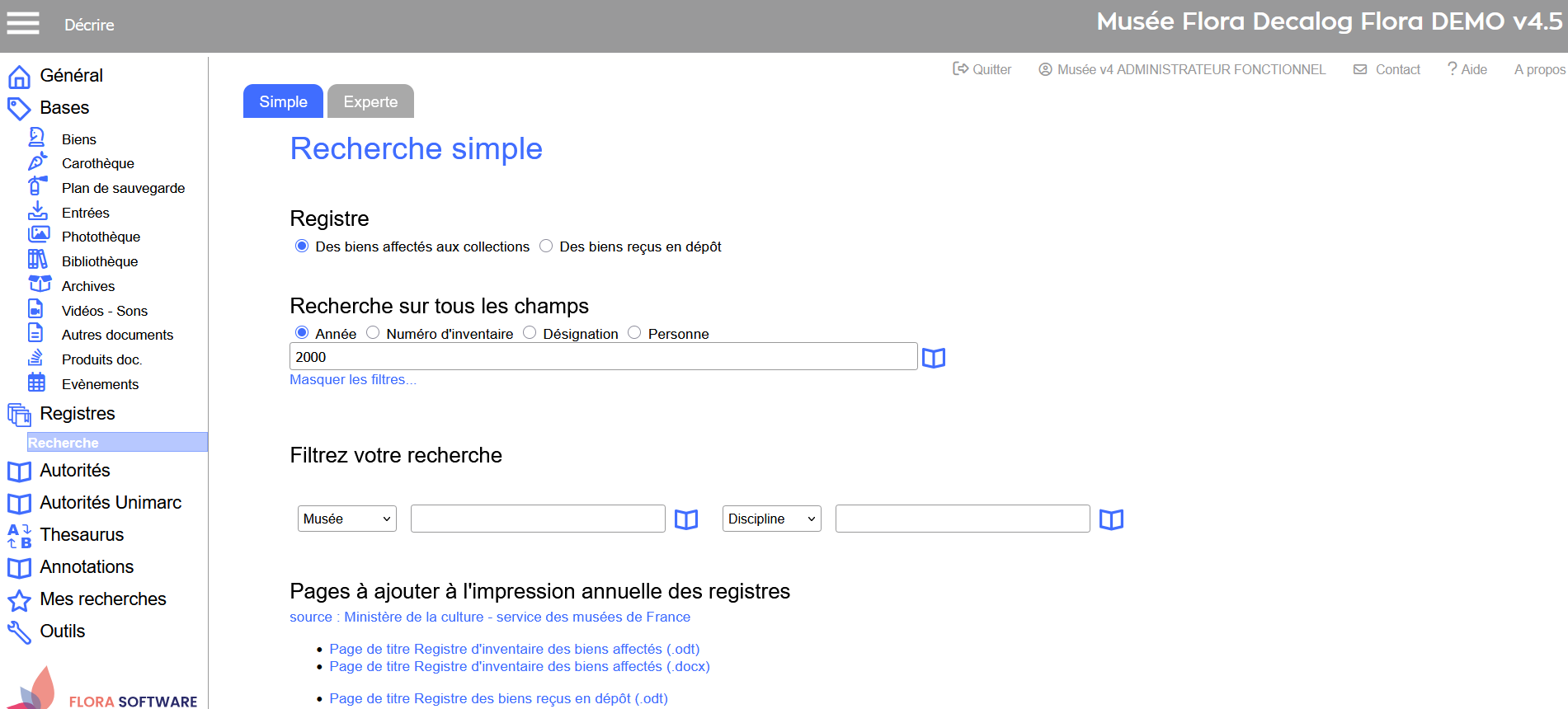Select 'Des biens reçus en dépôt' radio
This screenshot has height=709, width=1568.
[x=546, y=246]
